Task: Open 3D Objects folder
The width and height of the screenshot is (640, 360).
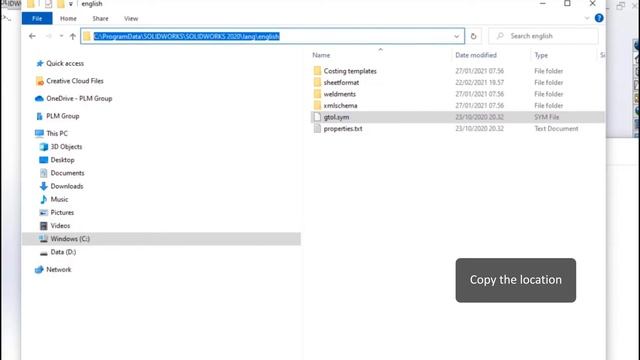Action: pyautogui.click(x=66, y=147)
